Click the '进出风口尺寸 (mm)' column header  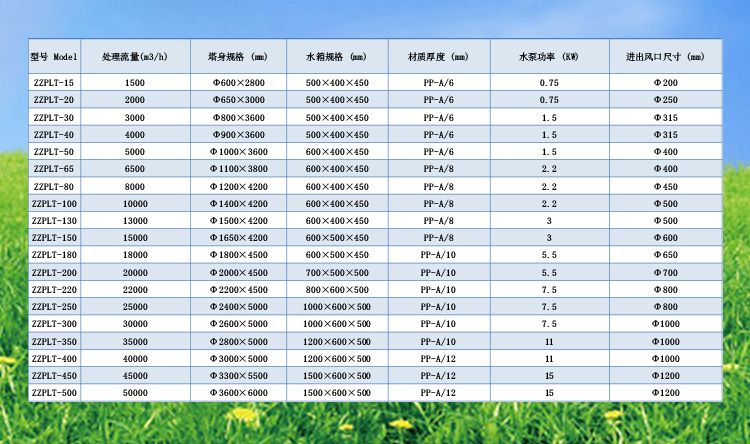point(666,56)
